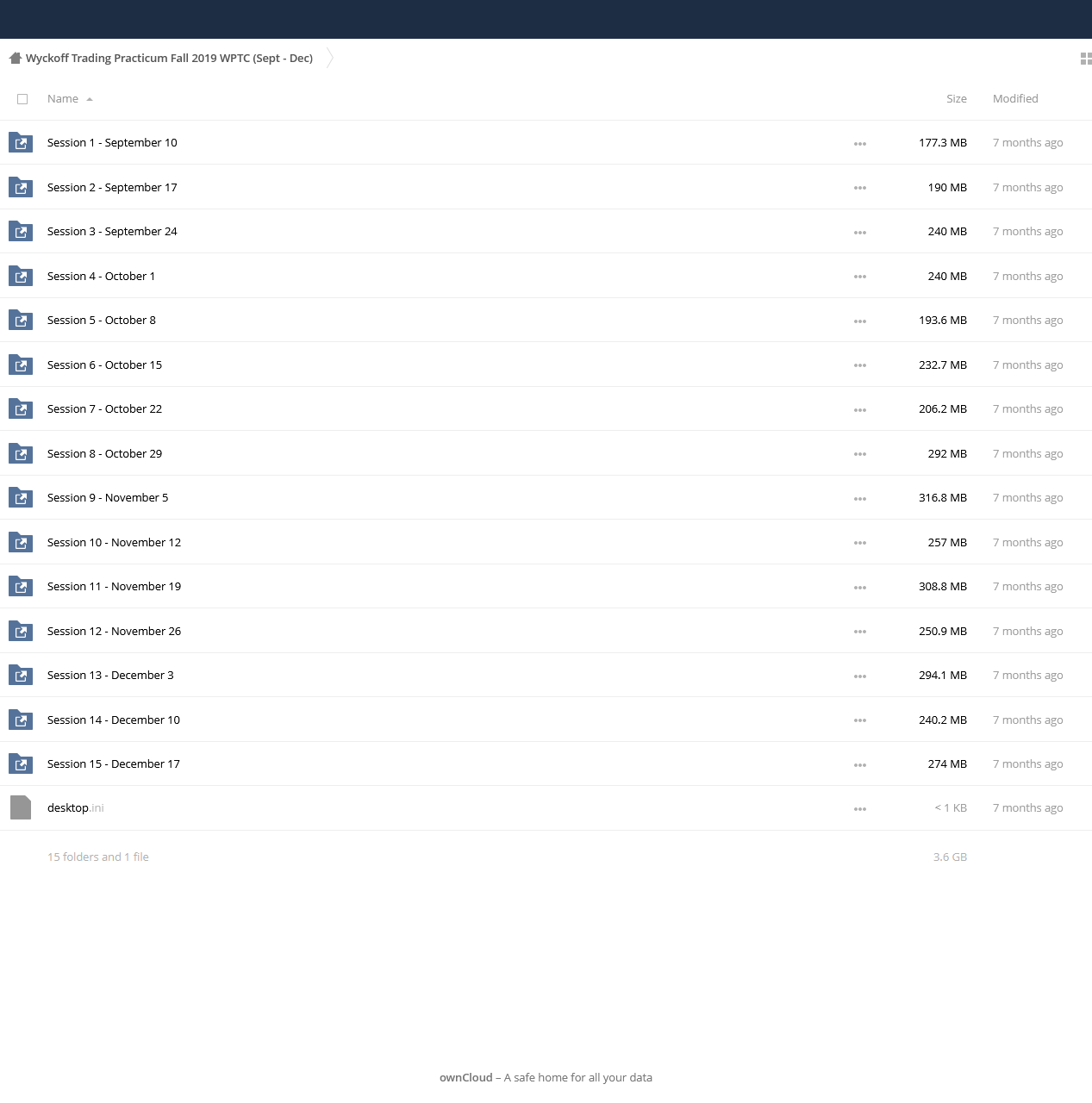Open the folder named Session 8 - October 29
The width and height of the screenshot is (1092, 1103).
(x=104, y=453)
